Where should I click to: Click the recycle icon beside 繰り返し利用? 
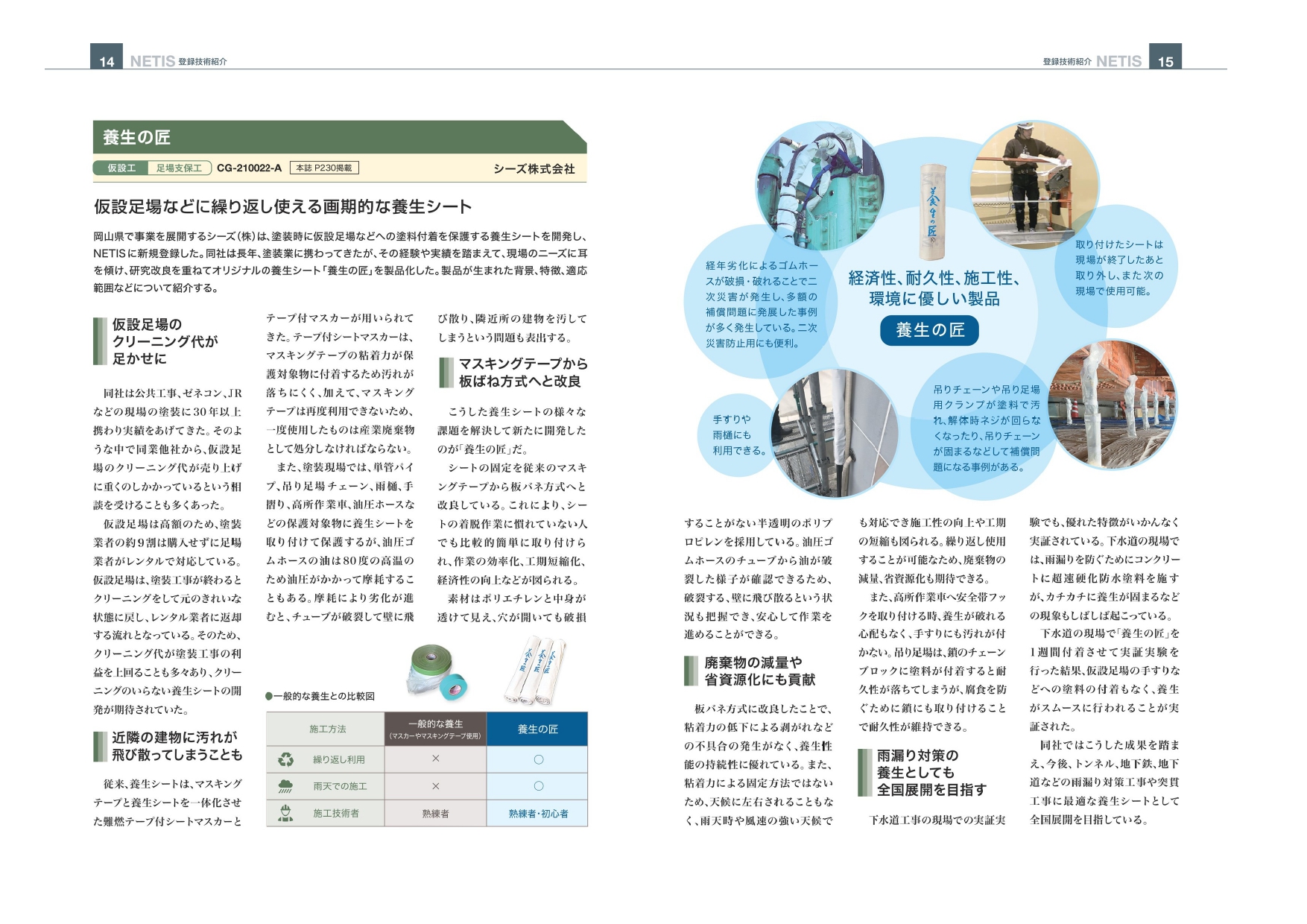(x=285, y=759)
